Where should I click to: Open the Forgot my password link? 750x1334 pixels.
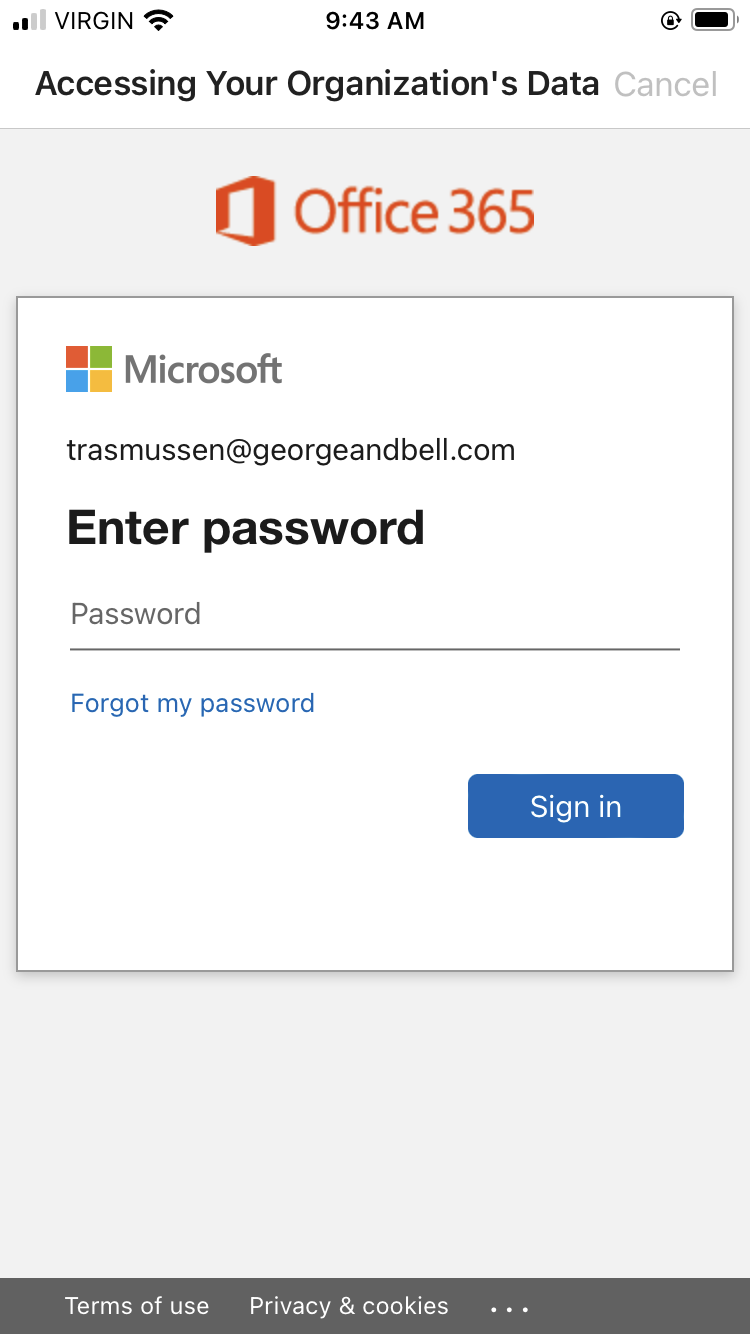pyautogui.click(x=192, y=703)
